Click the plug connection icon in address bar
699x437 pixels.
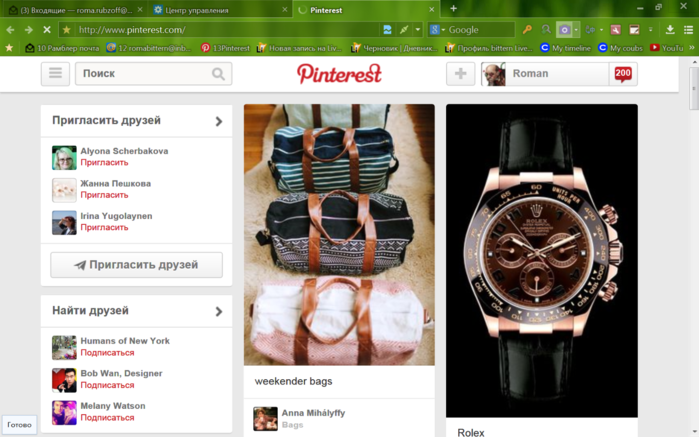(x=404, y=30)
